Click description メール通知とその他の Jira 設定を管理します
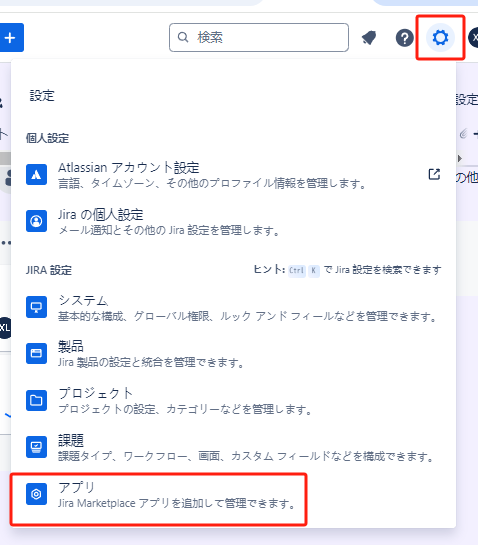The image size is (478, 545). pos(169,230)
